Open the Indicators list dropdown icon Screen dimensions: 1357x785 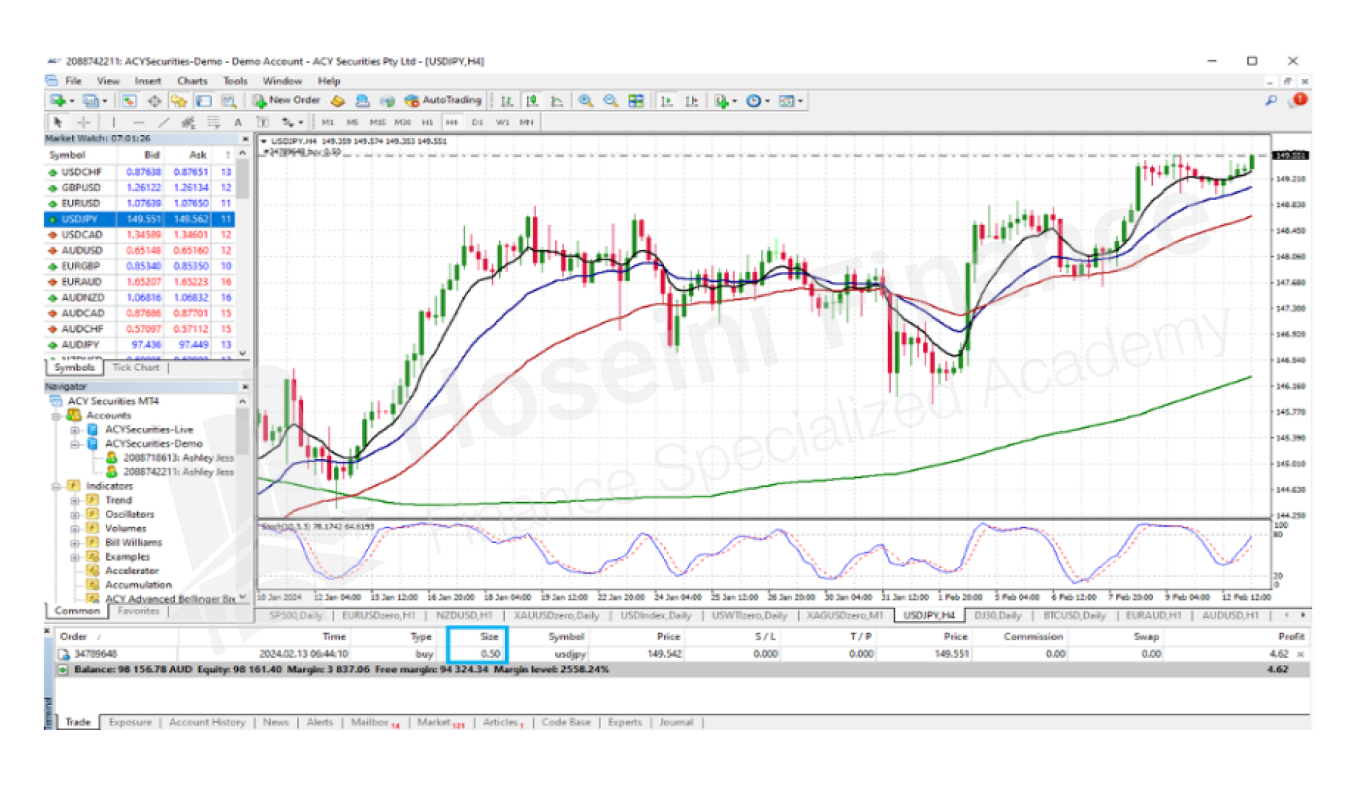pyautogui.click(x=724, y=100)
